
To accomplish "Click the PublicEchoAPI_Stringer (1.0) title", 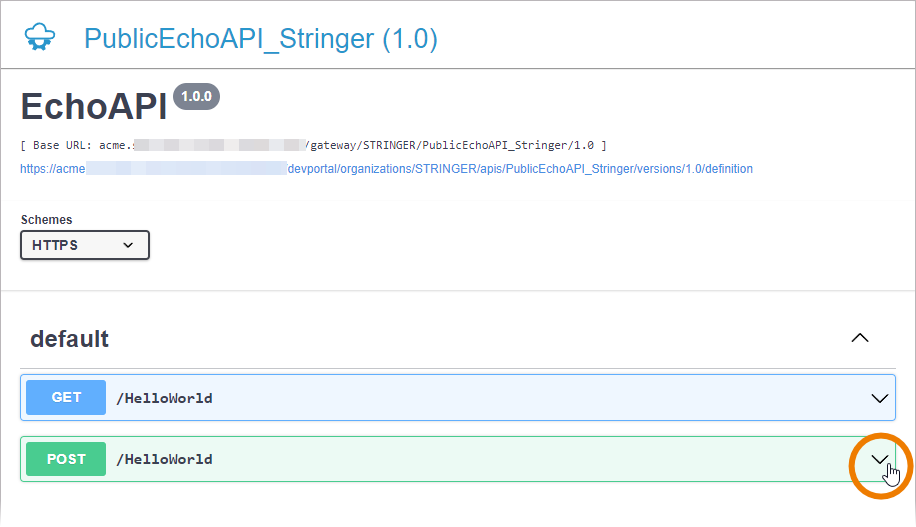I will [x=260, y=39].
